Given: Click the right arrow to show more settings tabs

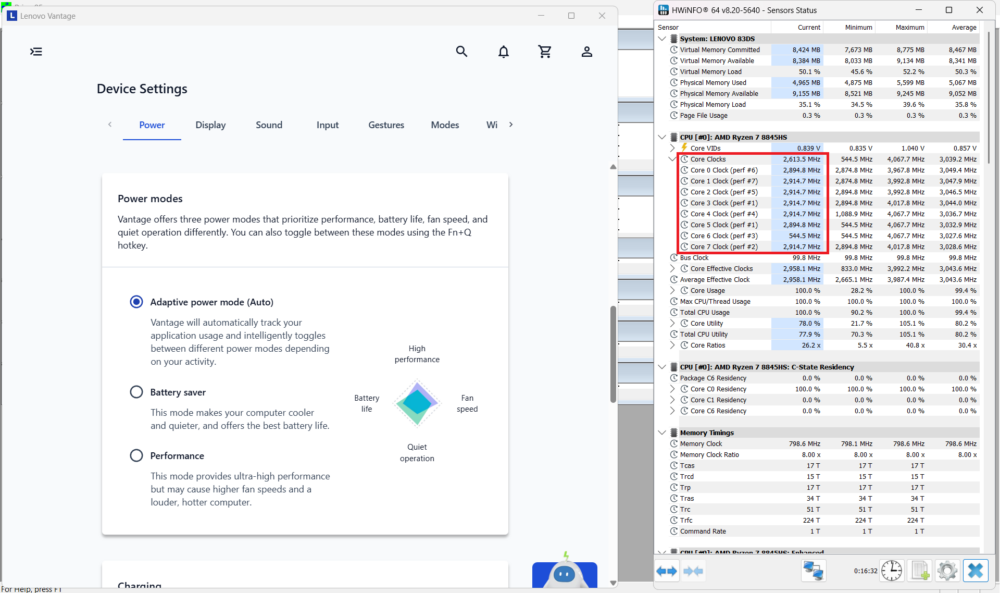Looking at the screenshot, I should pos(511,125).
